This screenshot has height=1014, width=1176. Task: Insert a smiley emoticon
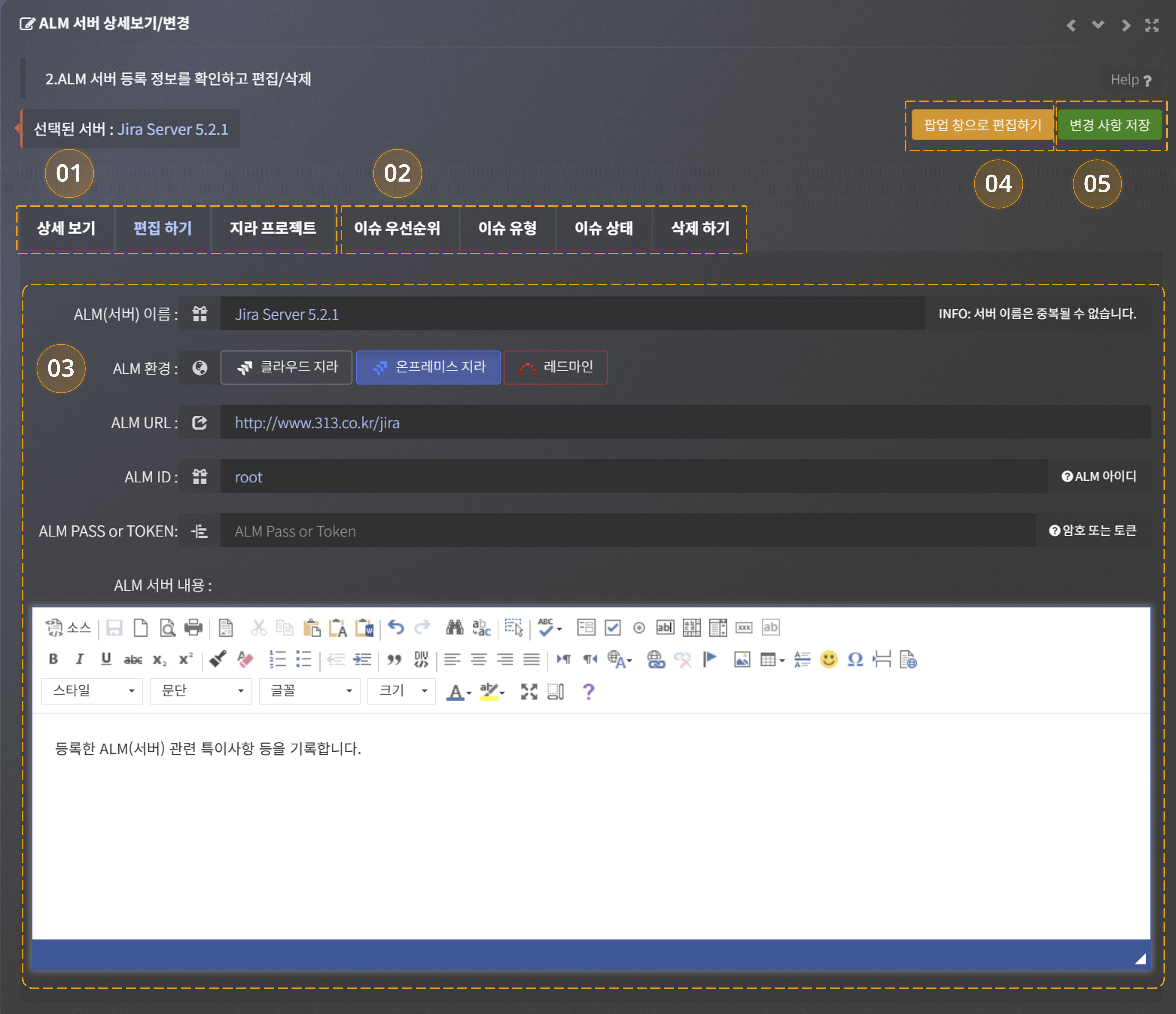coord(829,659)
